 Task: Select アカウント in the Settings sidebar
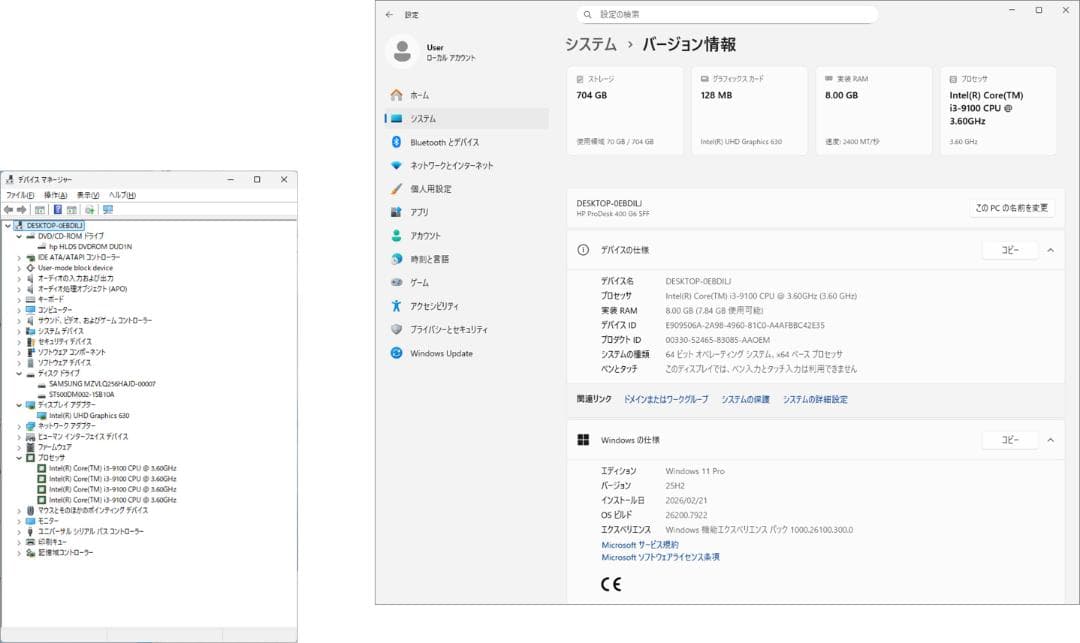(466, 235)
